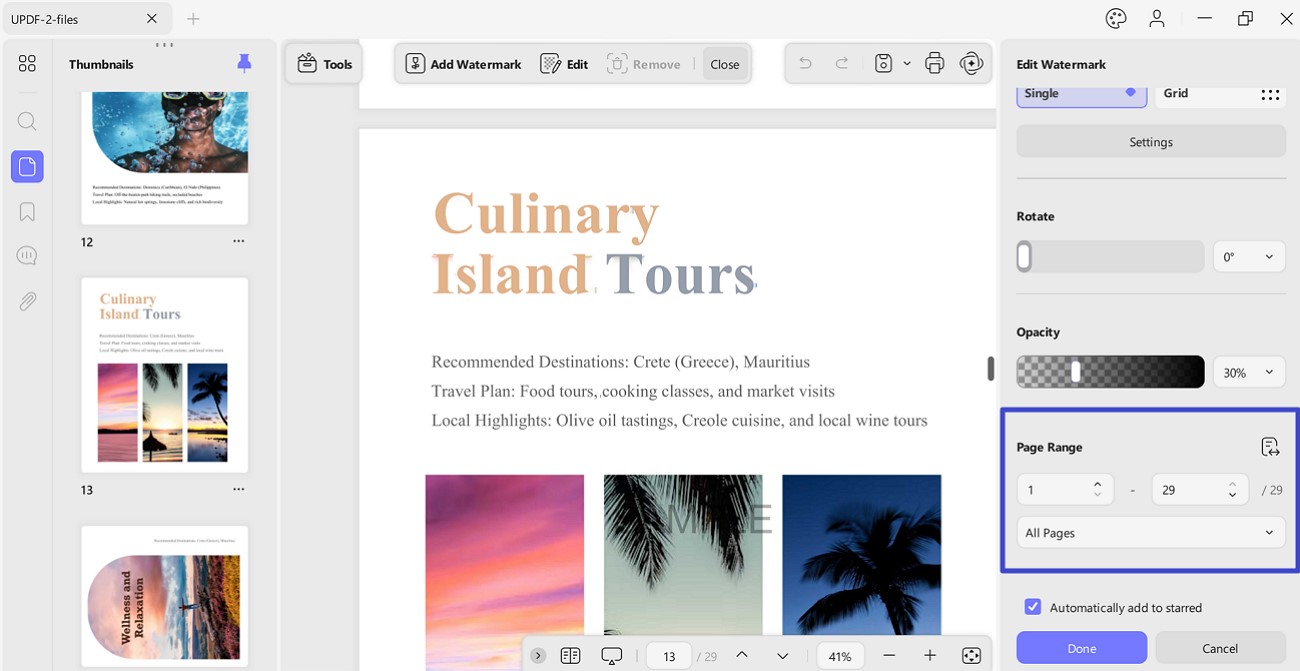Select the Single watermark layout option
The width and height of the screenshot is (1300, 671).
(1082, 94)
